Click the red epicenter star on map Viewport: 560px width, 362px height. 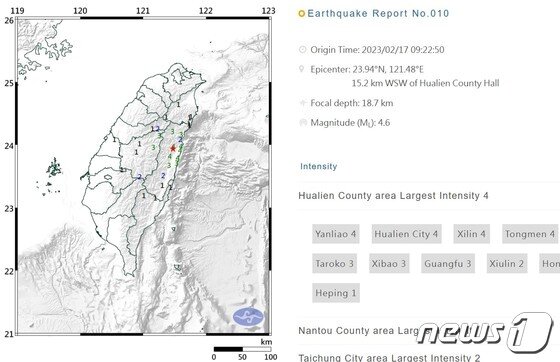click(173, 148)
